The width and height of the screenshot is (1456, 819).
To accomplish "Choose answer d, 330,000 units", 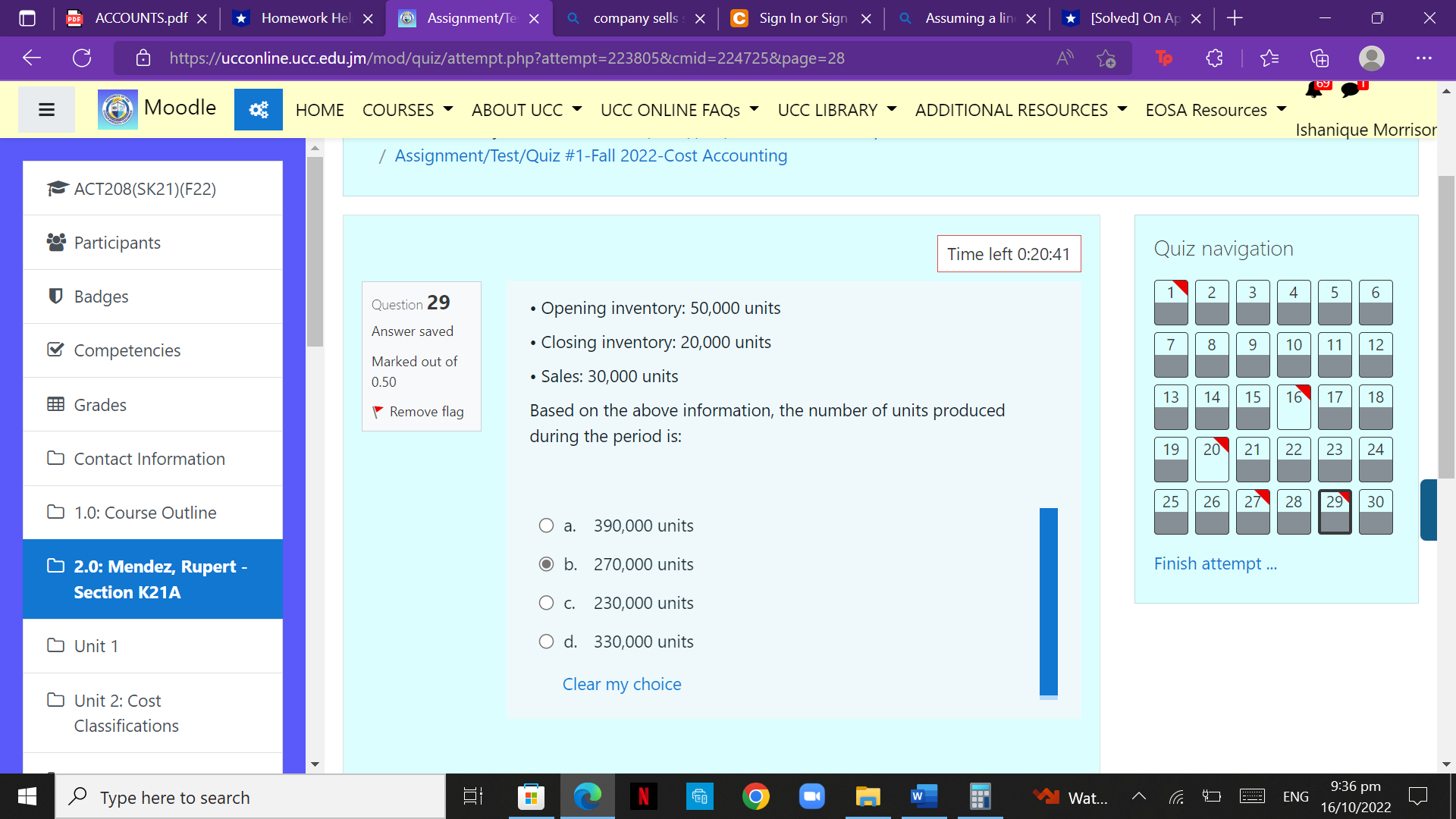I will pyautogui.click(x=546, y=641).
